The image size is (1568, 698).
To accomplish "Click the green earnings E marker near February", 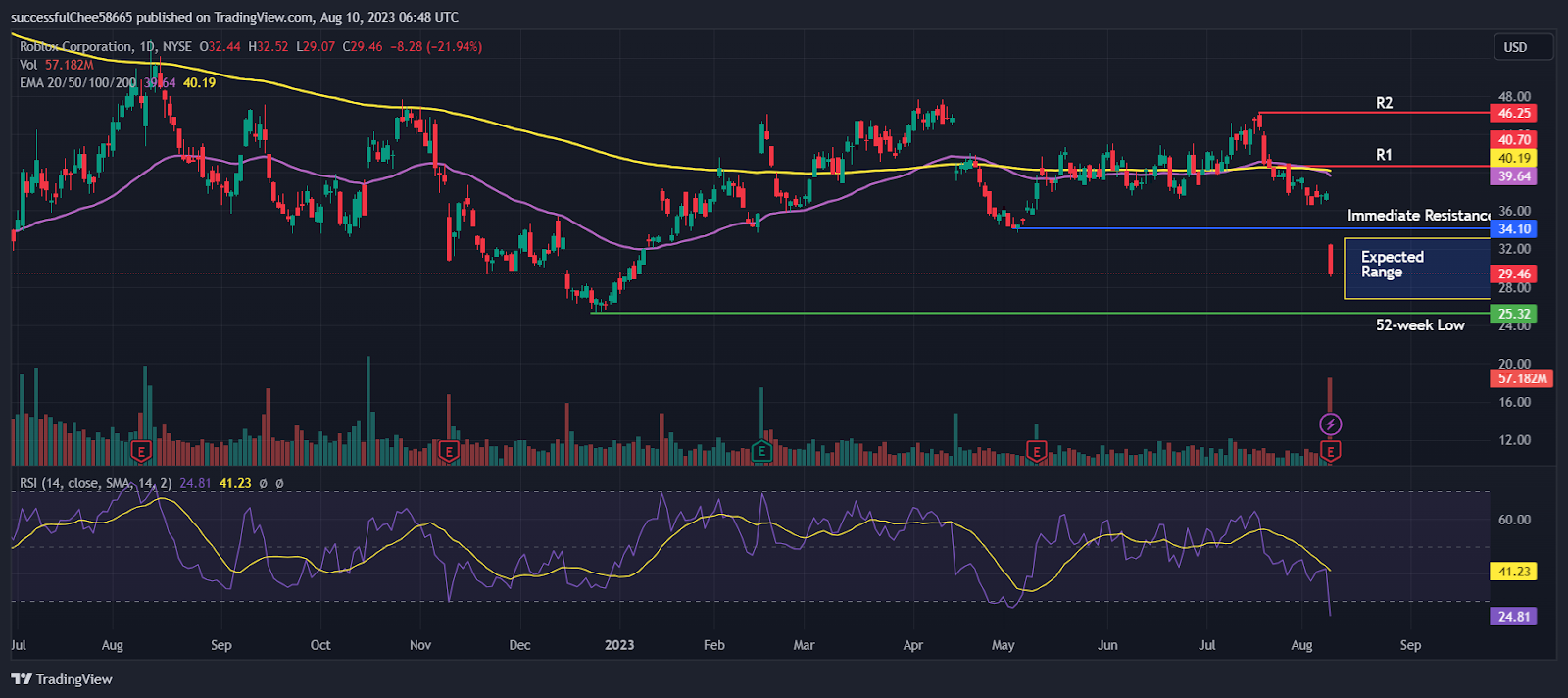I will pos(761,452).
